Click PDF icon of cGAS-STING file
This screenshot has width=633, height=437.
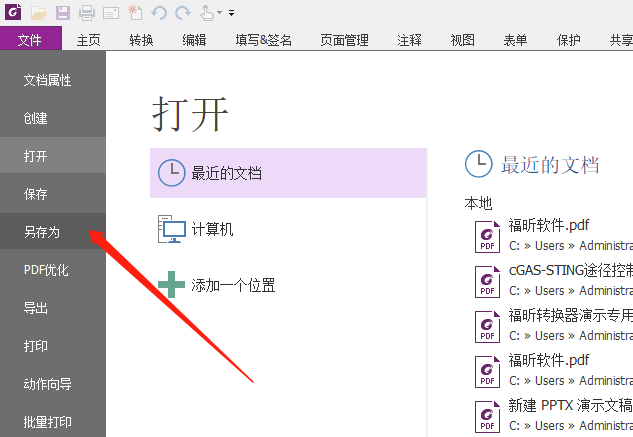click(487, 282)
